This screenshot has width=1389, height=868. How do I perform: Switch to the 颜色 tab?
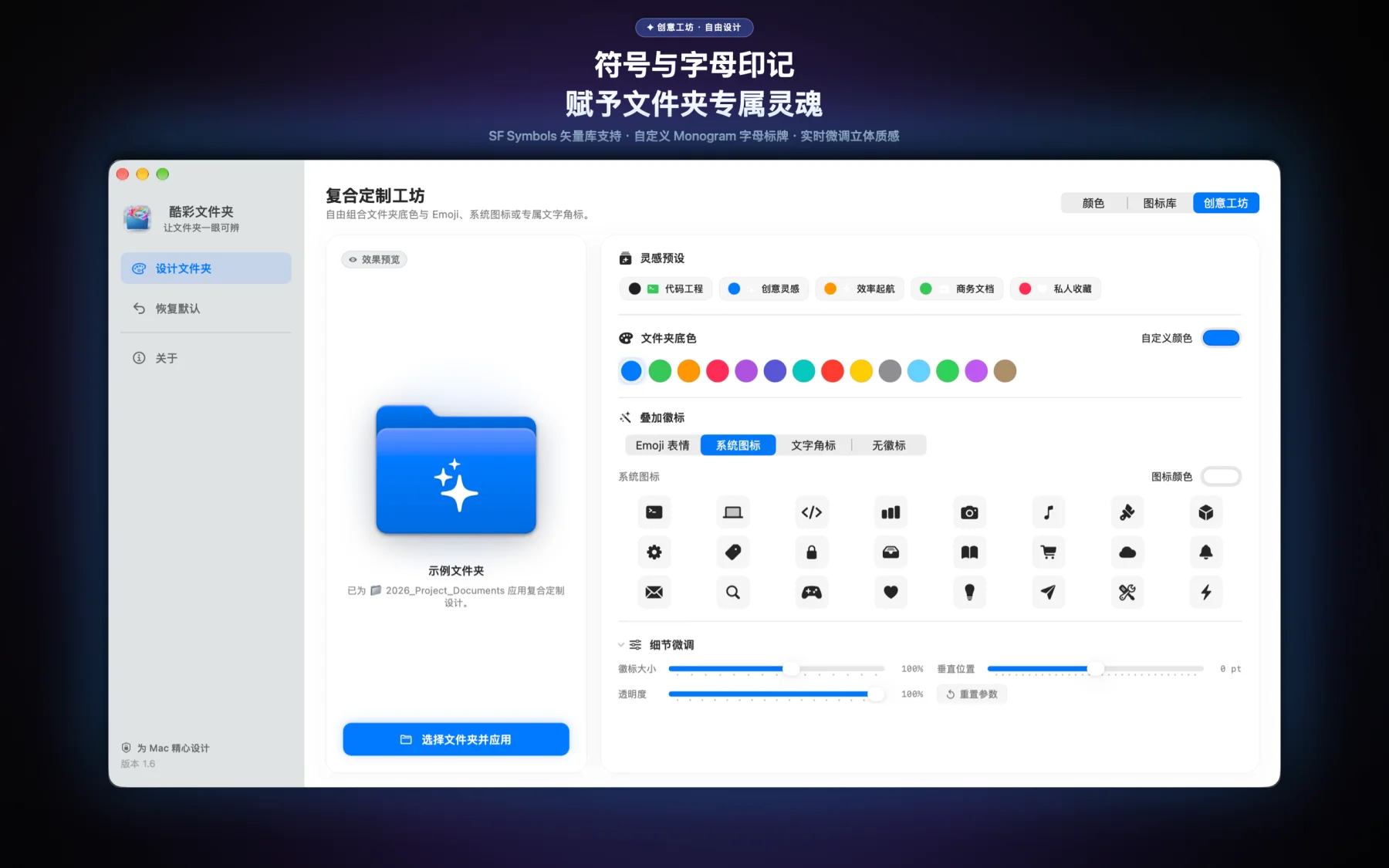pos(1093,203)
